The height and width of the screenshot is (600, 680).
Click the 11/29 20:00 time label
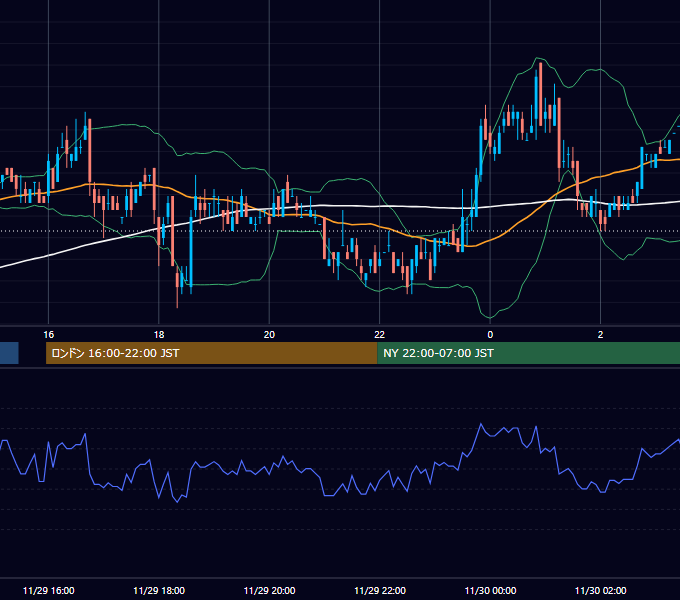tap(269, 590)
